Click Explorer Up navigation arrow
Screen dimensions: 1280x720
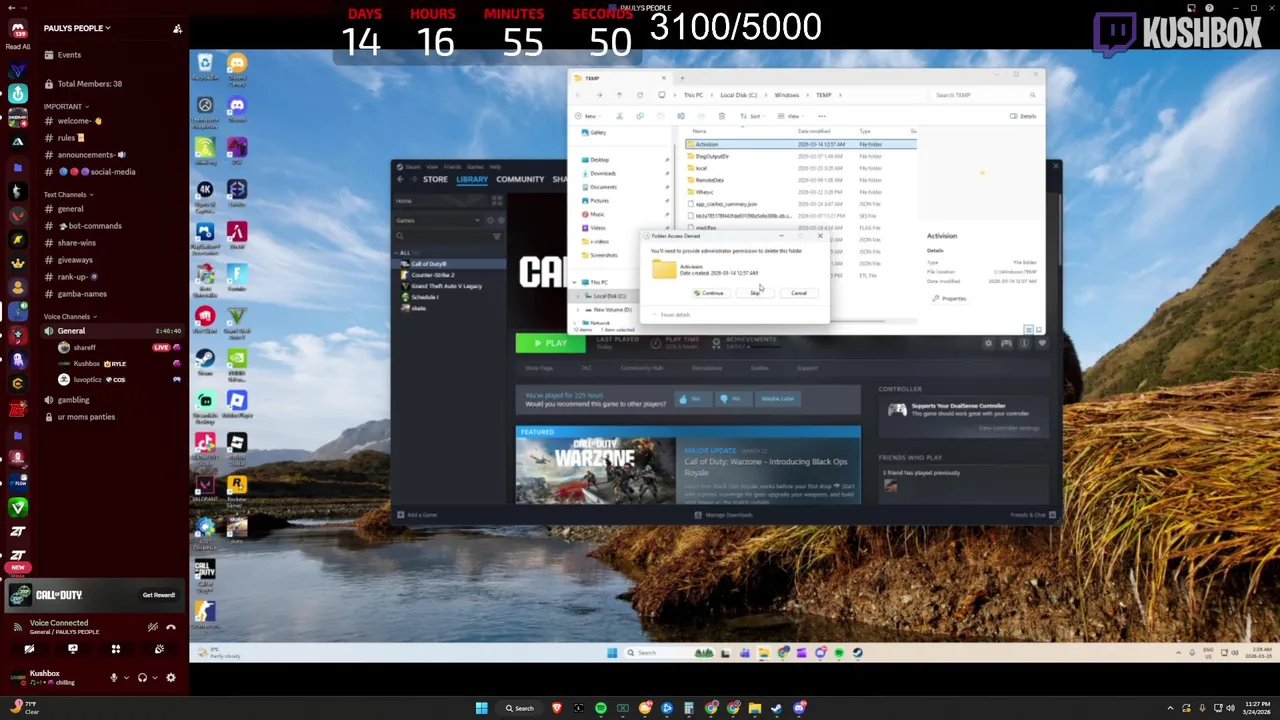click(x=619, y=95)
